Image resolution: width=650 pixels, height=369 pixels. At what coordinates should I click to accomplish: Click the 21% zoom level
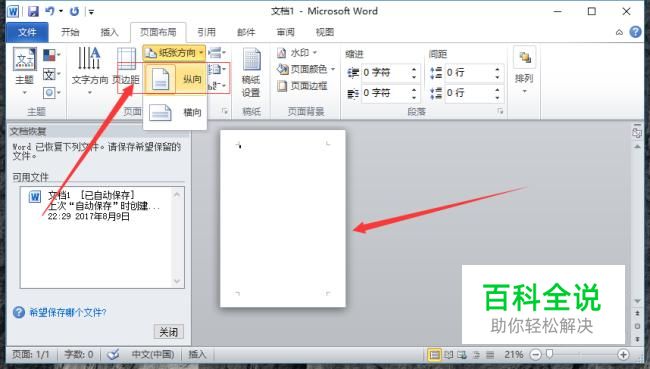(x=514, y=354)
